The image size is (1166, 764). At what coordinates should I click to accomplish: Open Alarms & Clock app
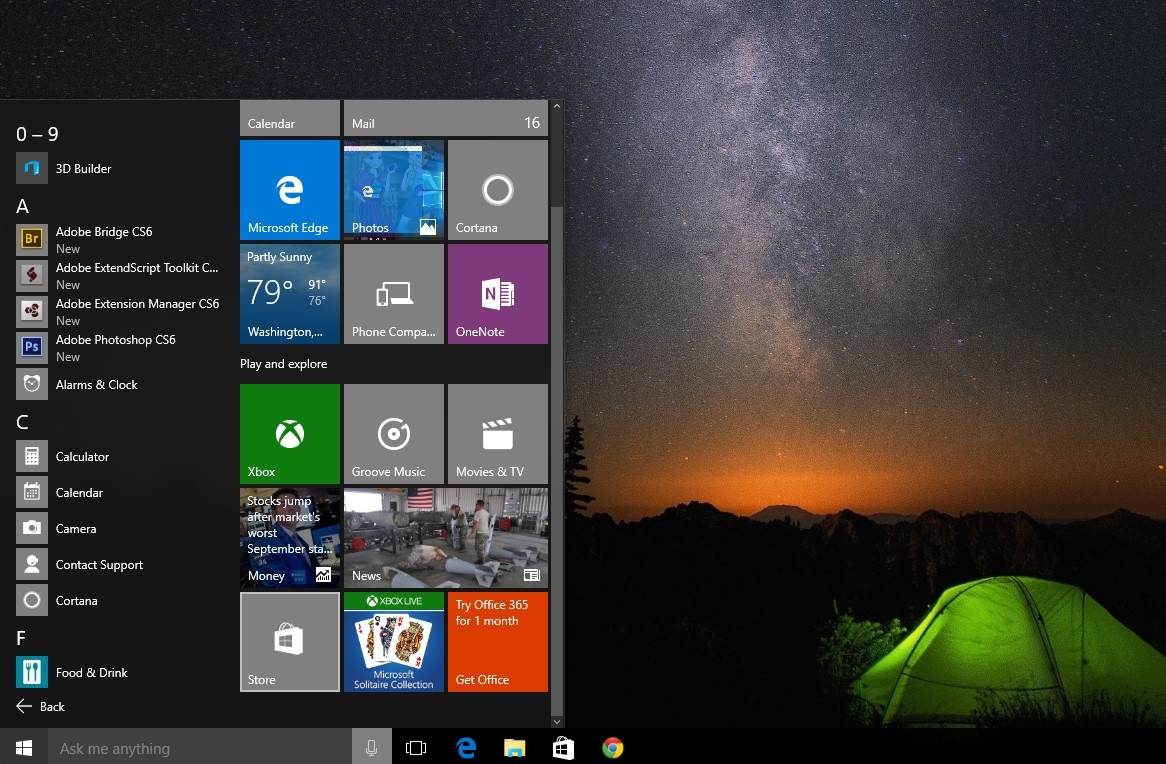click(119, 385)
